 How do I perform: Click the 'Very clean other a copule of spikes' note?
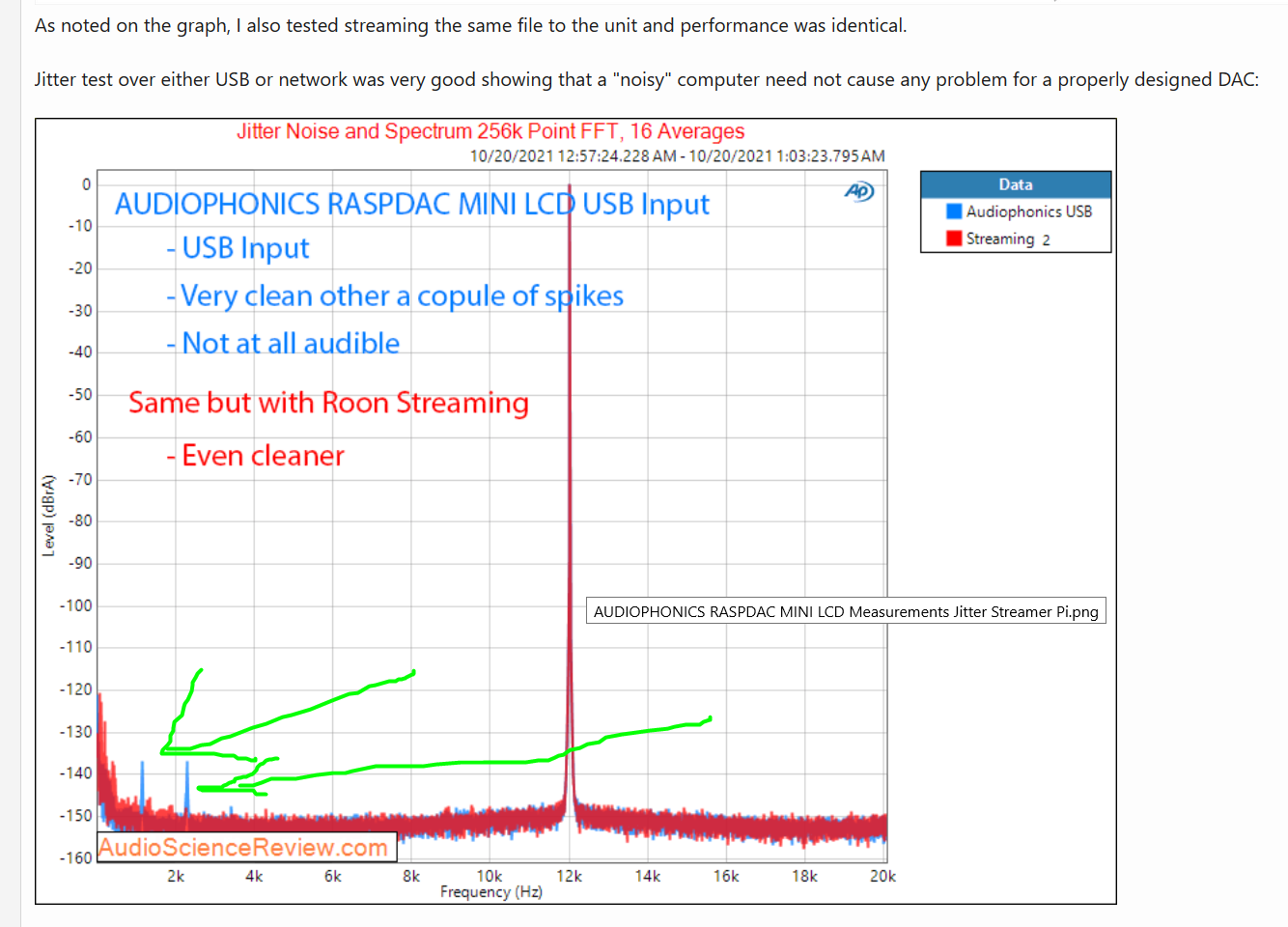(401, 296)
